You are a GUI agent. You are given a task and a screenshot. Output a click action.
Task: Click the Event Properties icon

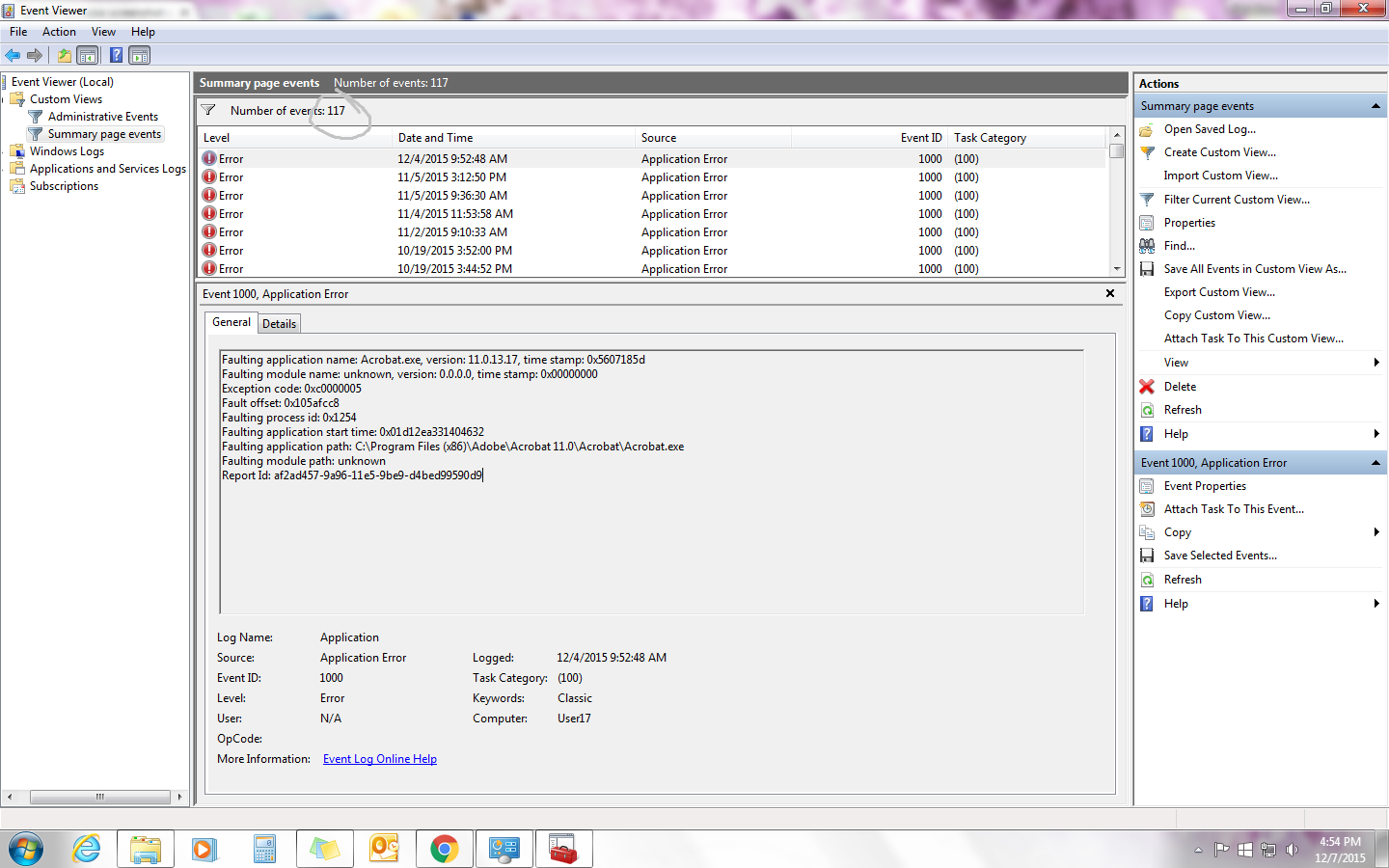1147,486
